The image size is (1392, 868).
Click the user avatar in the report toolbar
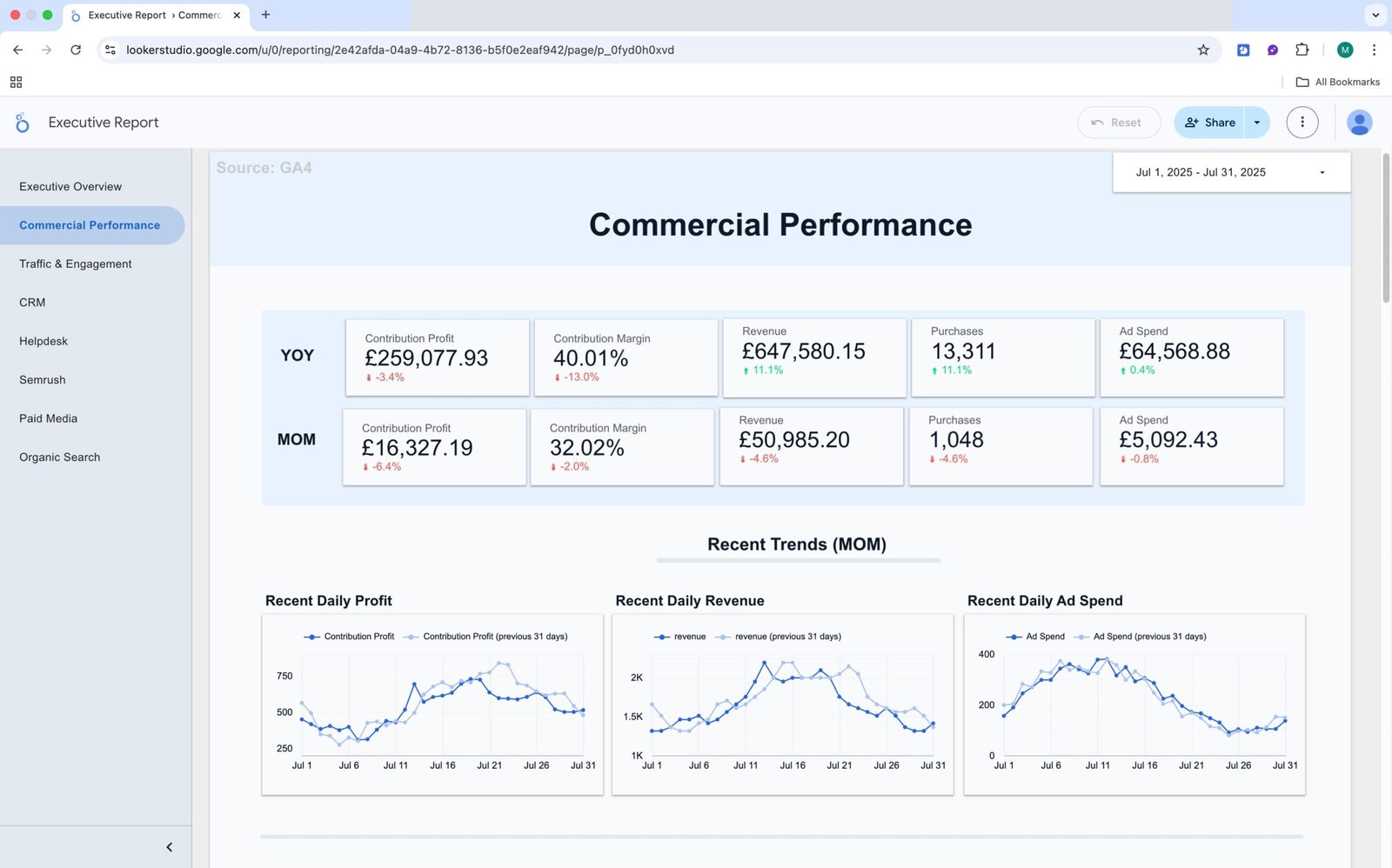pos(1359,122)
